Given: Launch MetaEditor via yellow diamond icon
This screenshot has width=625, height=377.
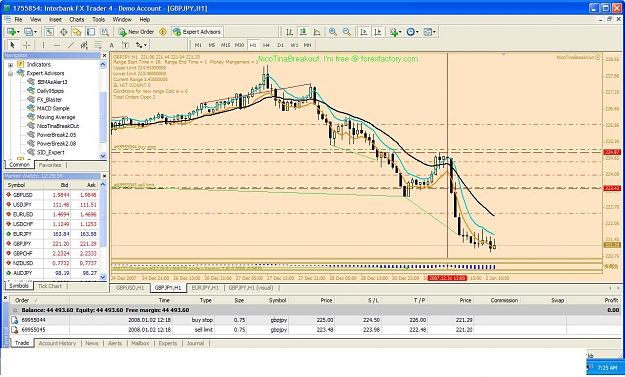Looking at the screenshot, I should pyautogui.click(x=163, y=32).
